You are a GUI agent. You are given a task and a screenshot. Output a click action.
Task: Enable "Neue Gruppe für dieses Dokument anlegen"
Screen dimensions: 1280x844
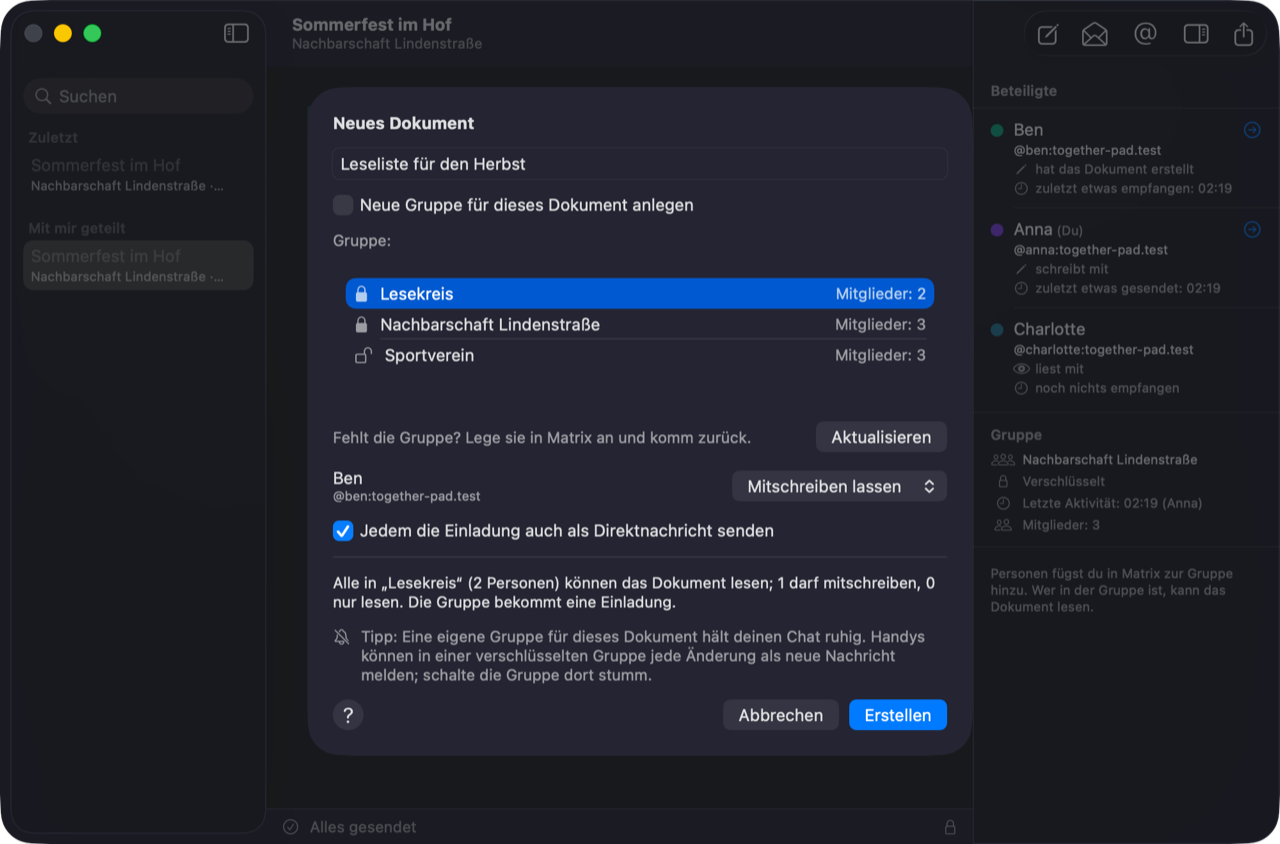coord(343,205)
